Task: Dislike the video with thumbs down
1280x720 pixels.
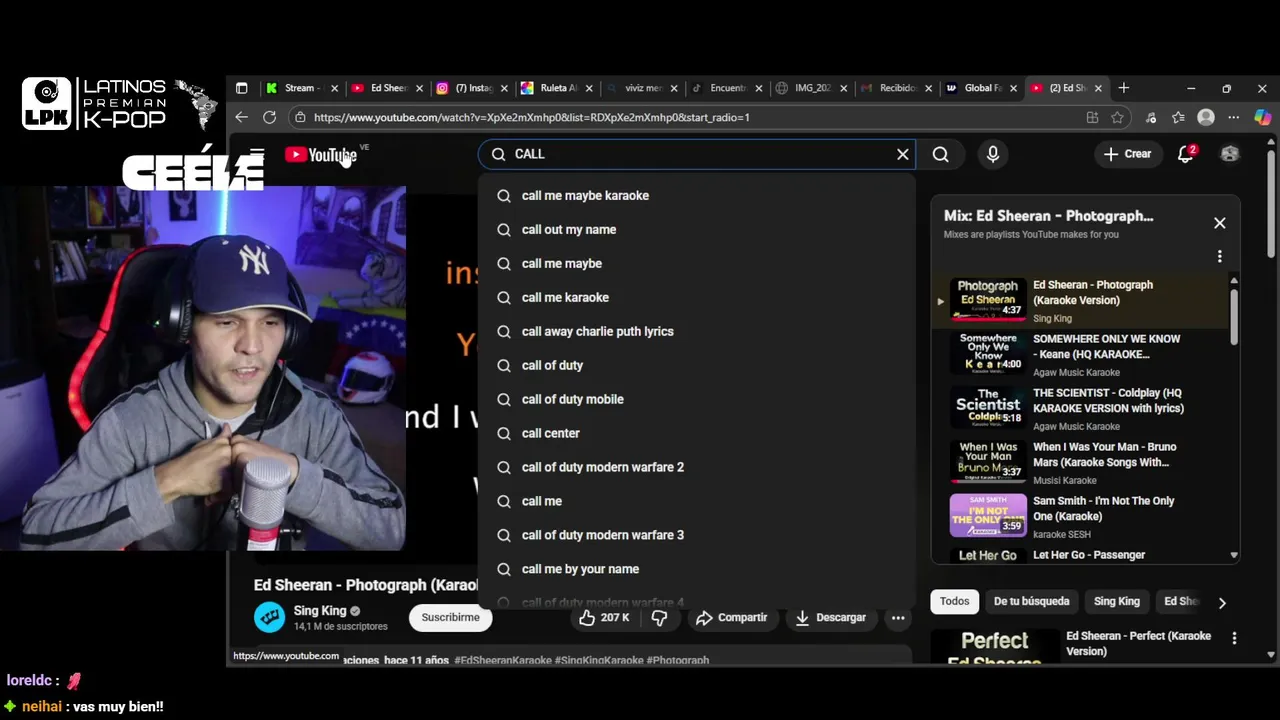Action: click(659, 617)
